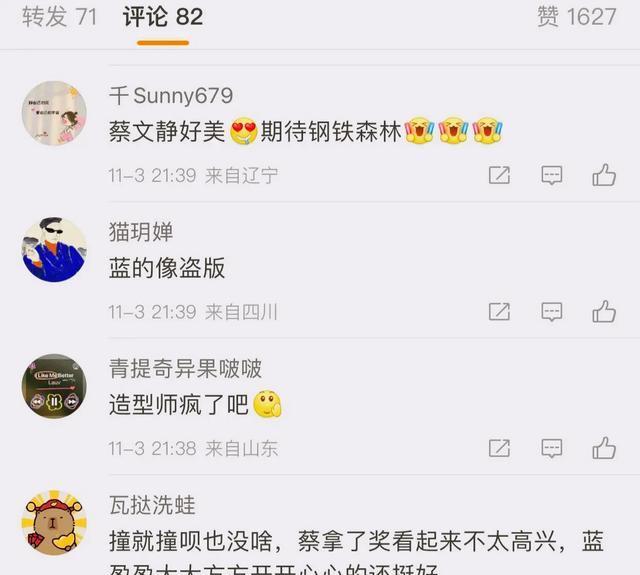Reply to 千Sunny679's comment
Screen dimensions: 640x575
(x=551, y=175)
